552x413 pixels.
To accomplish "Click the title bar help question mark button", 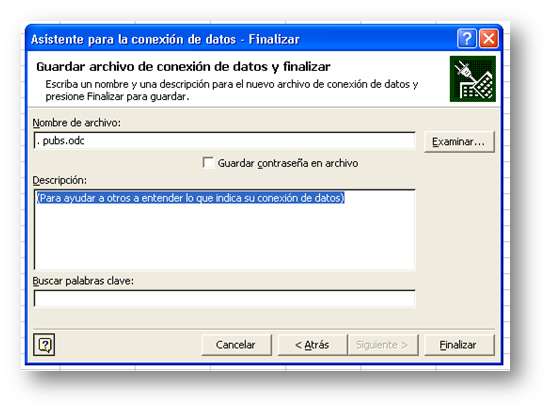I will tap(466, 38).
